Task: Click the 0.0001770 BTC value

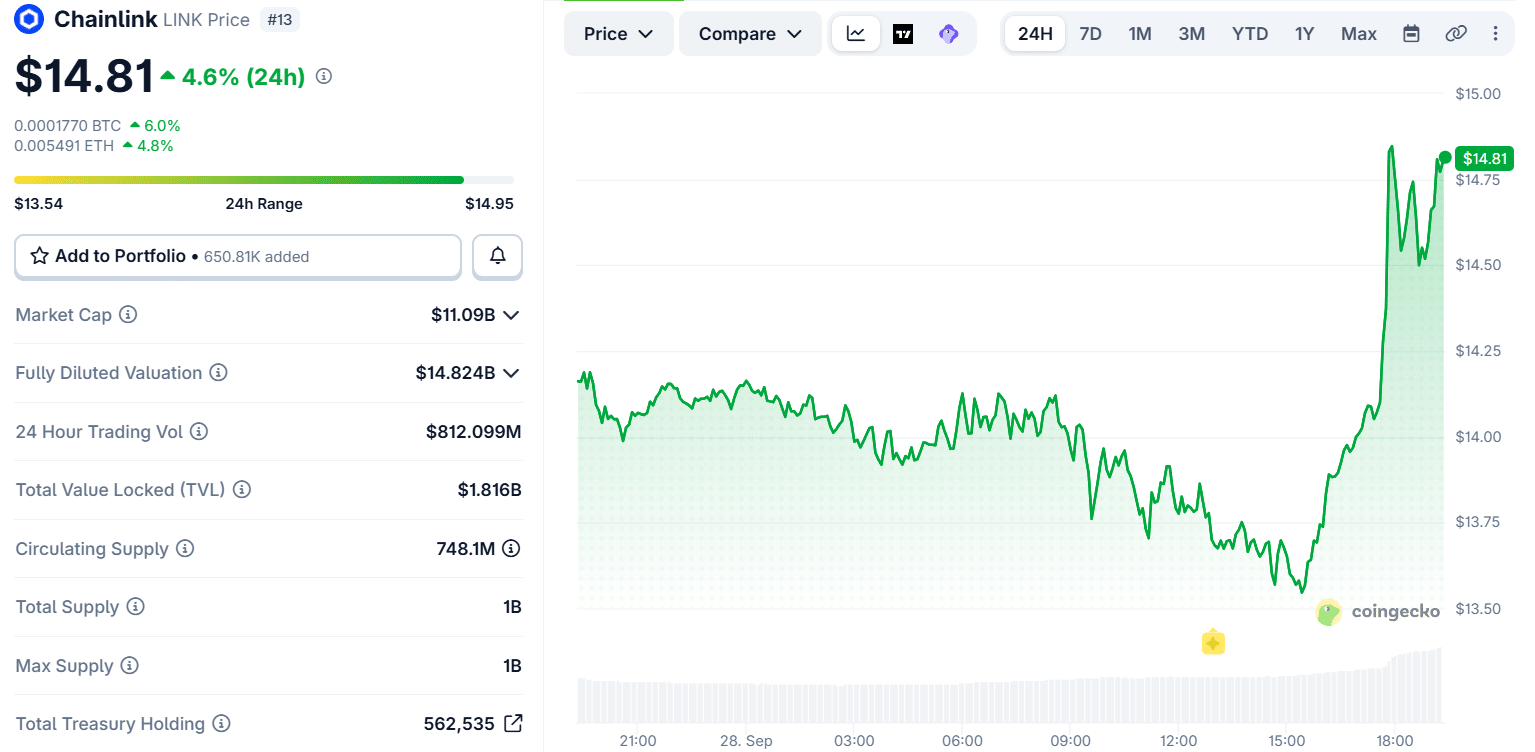Action: click(67, 126)
